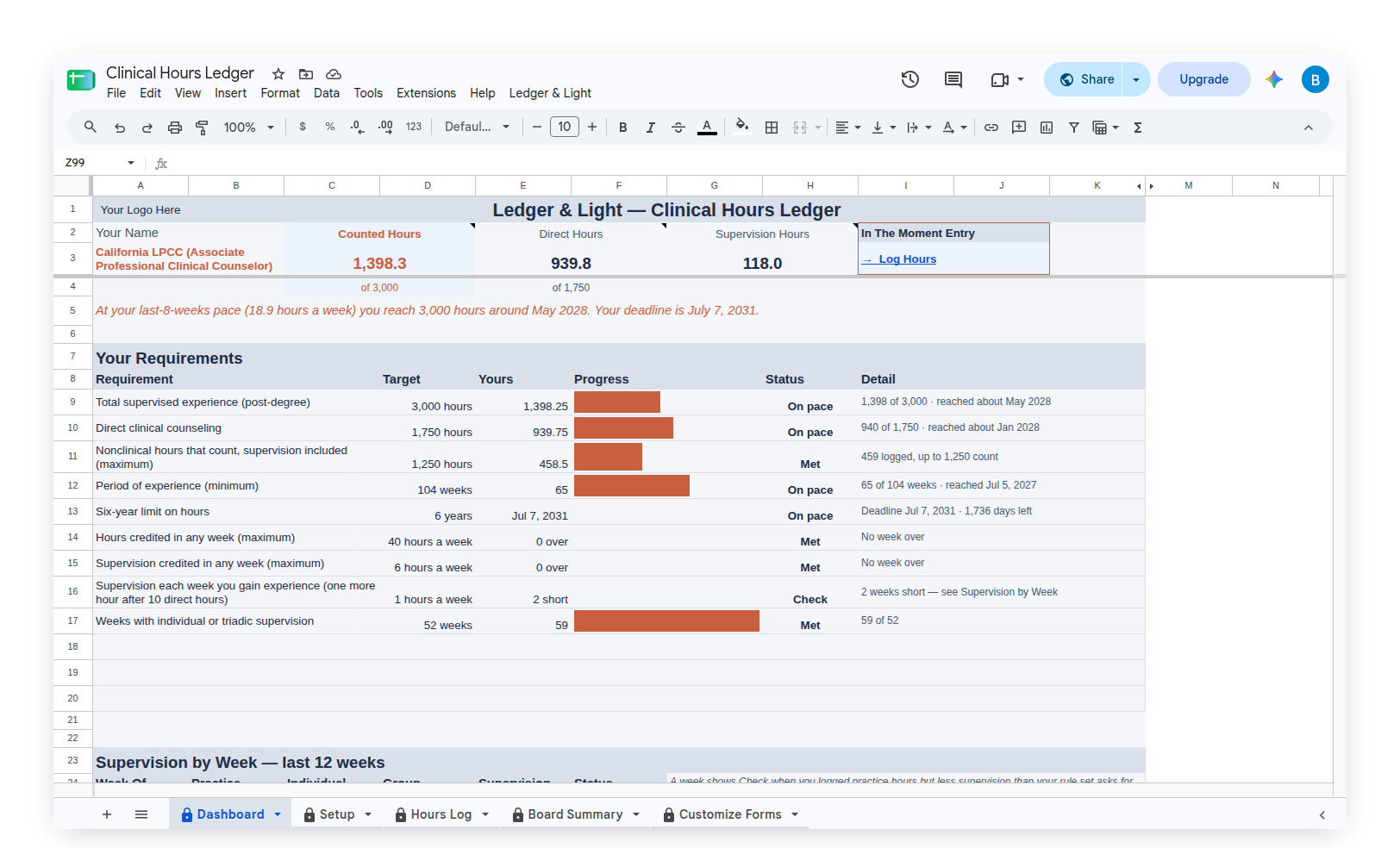Apply strikethrough formatting
Screen dimensions: 1400x848
pyautogui.click(x=678, y=128)
